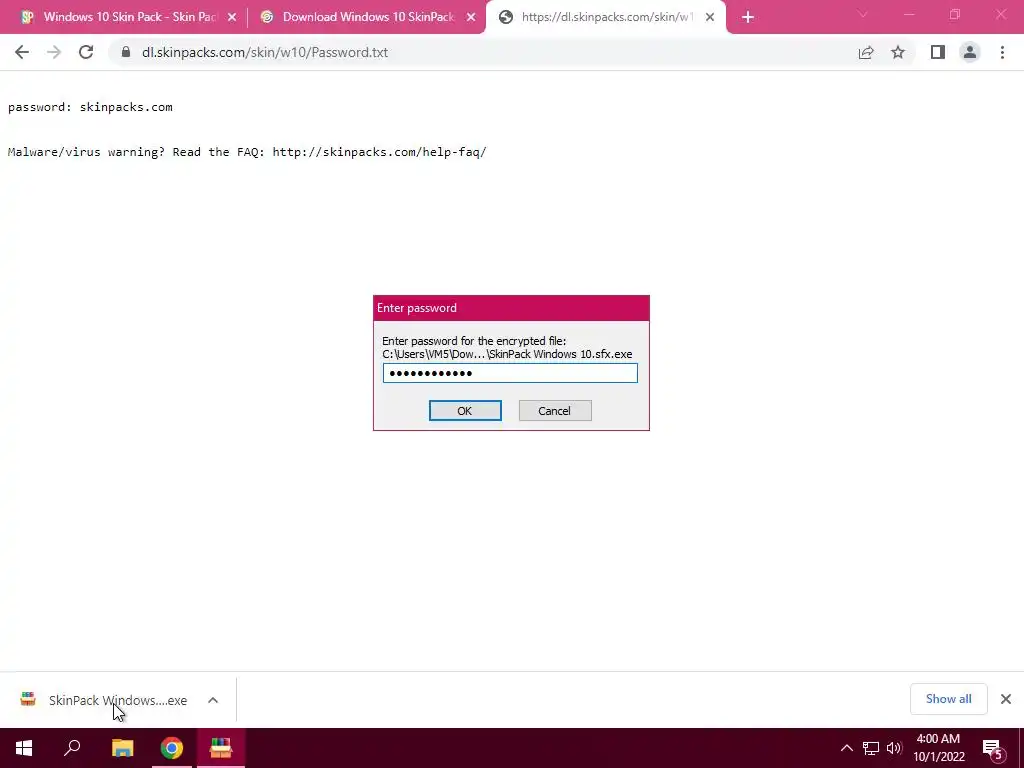This screenshot has height=768, width=1024.
Task: Open the Chrome profile avatar menu
Action: pyautogui.click(x=970, y=52)
